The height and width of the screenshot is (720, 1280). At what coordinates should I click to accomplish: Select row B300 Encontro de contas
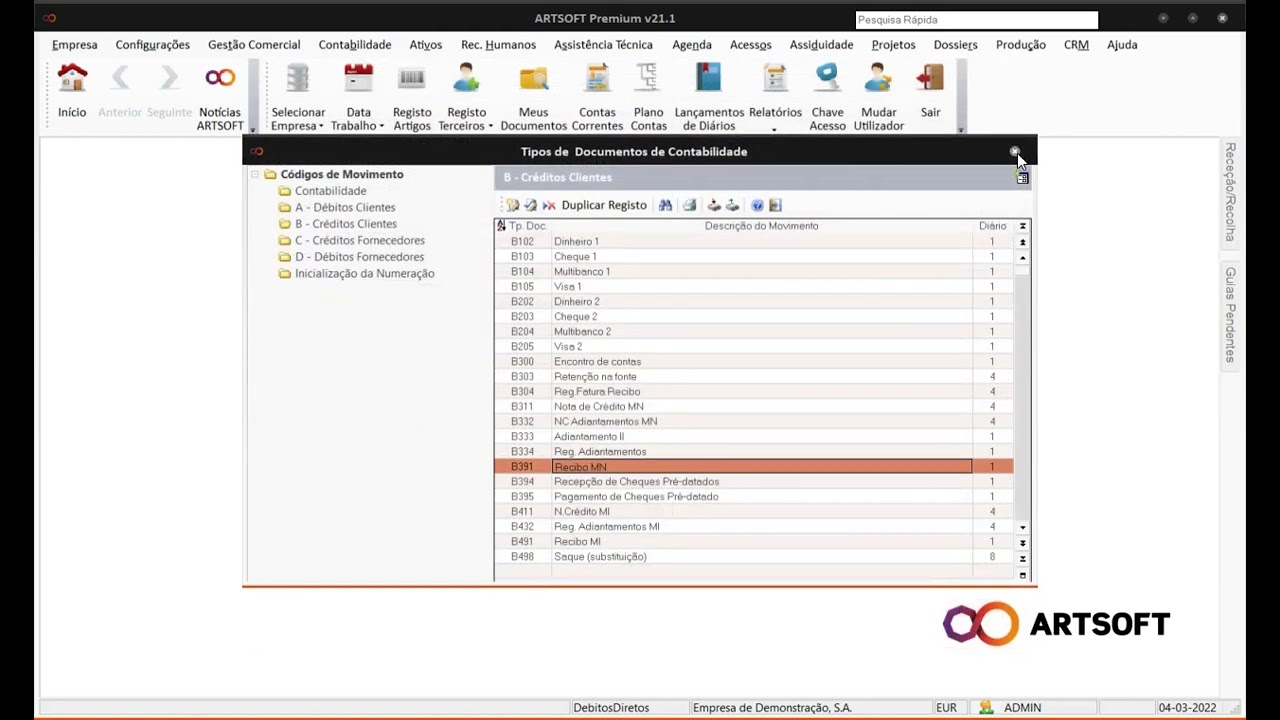tap(754, 362)
